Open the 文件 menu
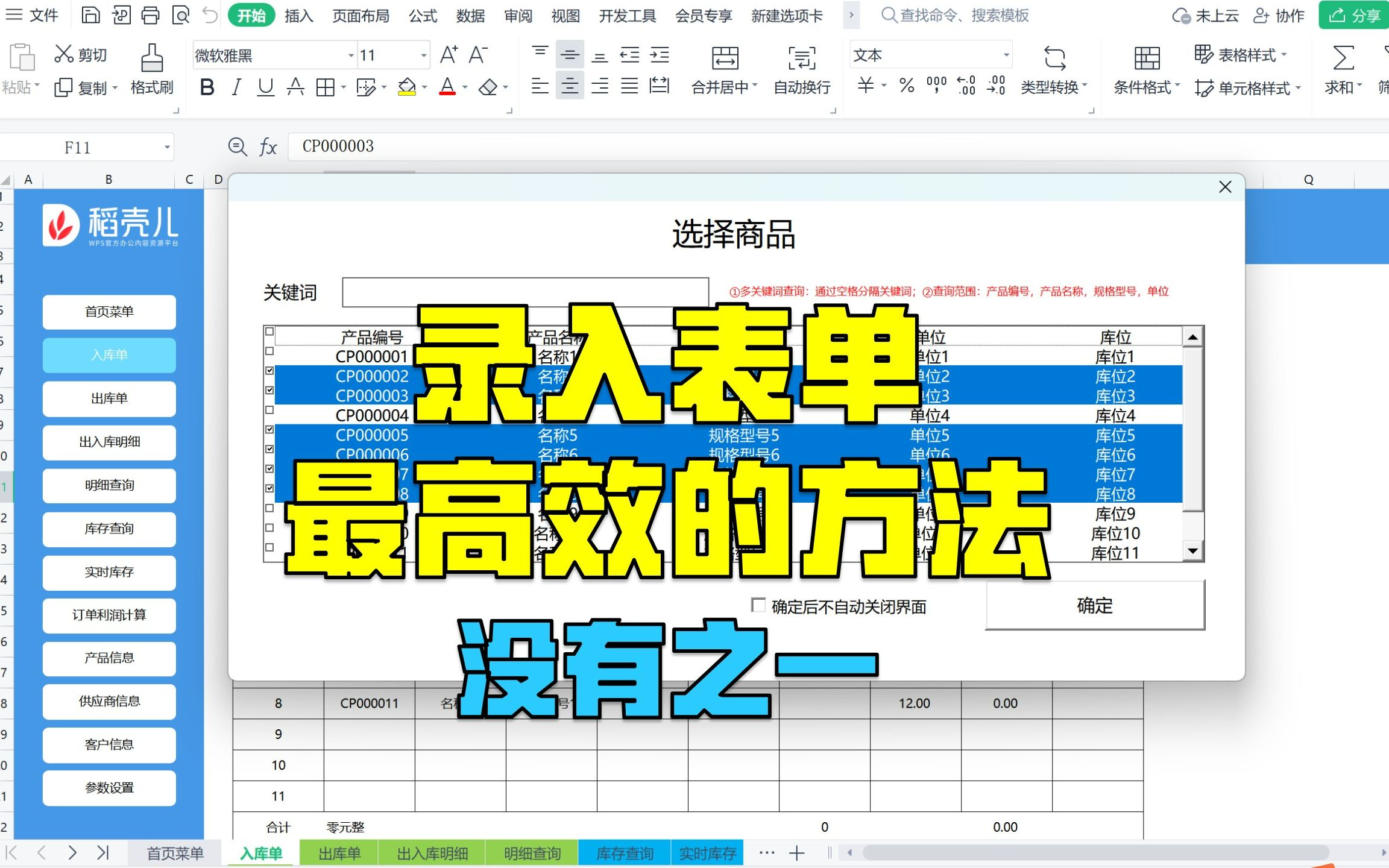 click(x=32, y=15)
